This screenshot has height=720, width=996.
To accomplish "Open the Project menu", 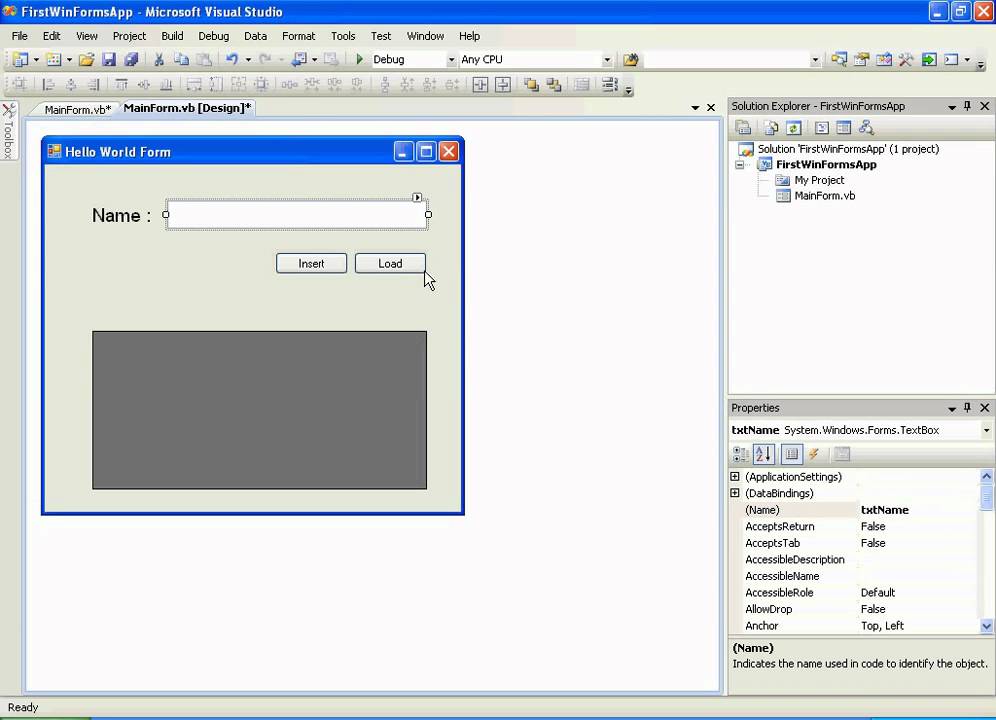I will tap(129, 36).
